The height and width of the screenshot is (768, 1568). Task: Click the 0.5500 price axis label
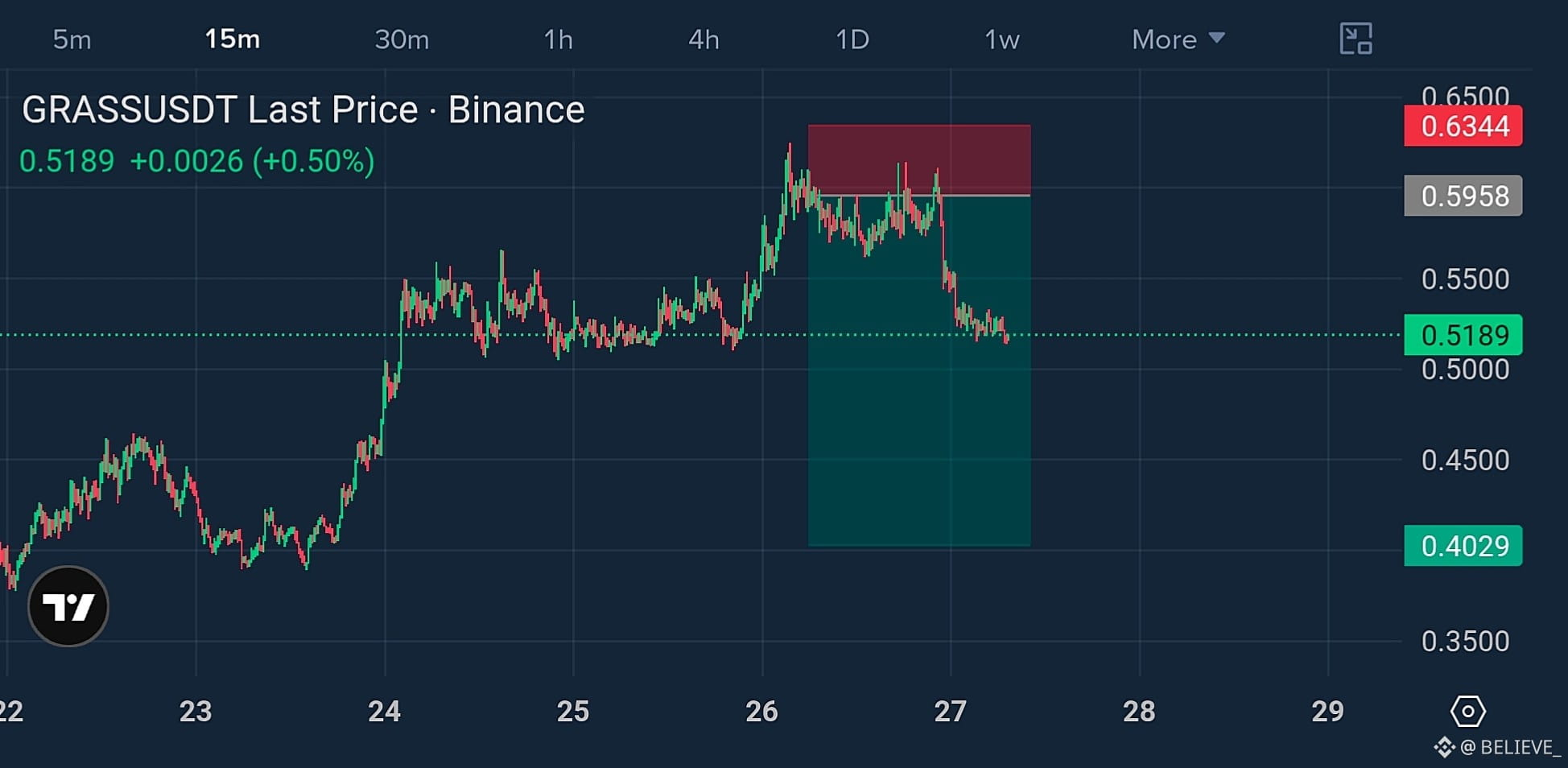[x=1465, y=279]
